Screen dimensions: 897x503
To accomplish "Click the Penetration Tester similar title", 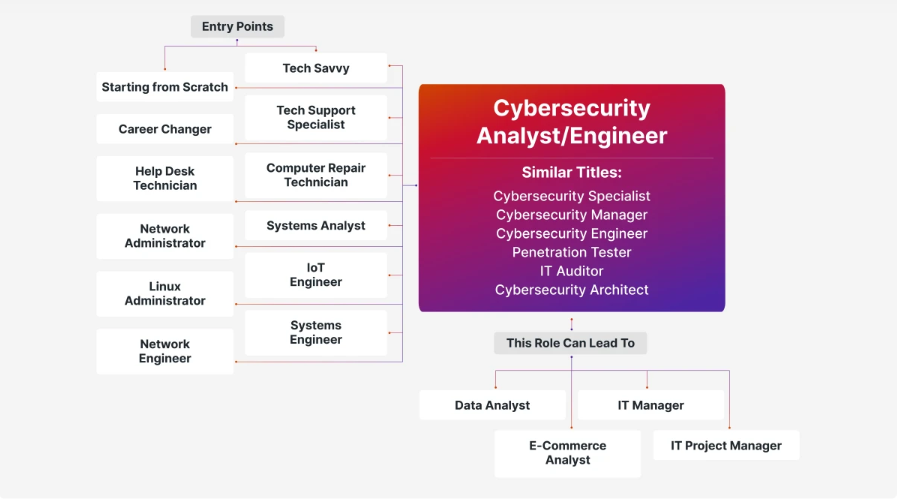I will tap(572, 252).
